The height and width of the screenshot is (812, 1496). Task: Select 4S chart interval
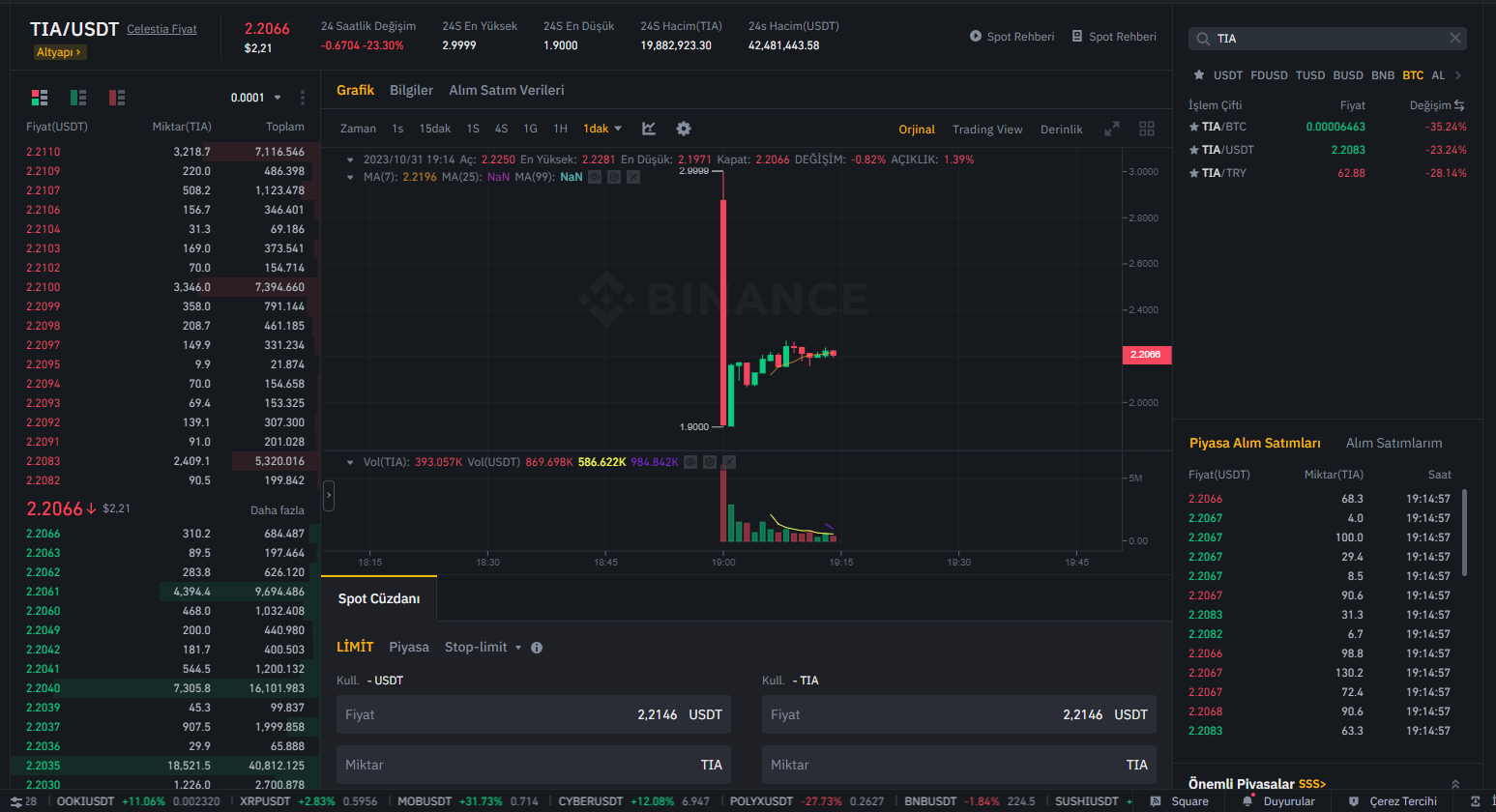(501, 129)
